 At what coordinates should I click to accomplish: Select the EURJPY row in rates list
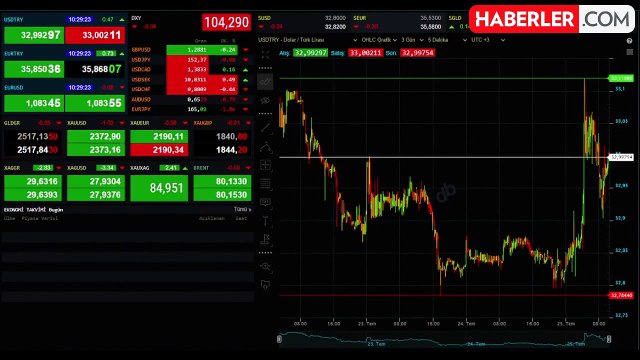click(190, 109)
